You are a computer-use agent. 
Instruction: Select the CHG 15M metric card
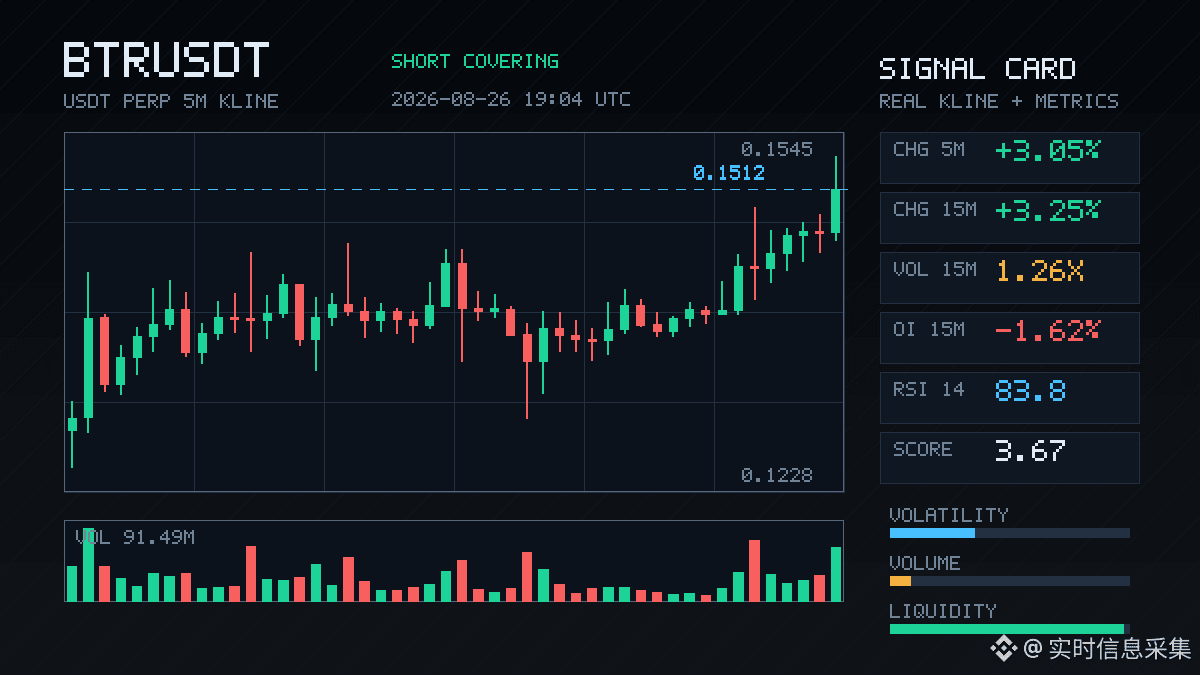point(1010,218)
